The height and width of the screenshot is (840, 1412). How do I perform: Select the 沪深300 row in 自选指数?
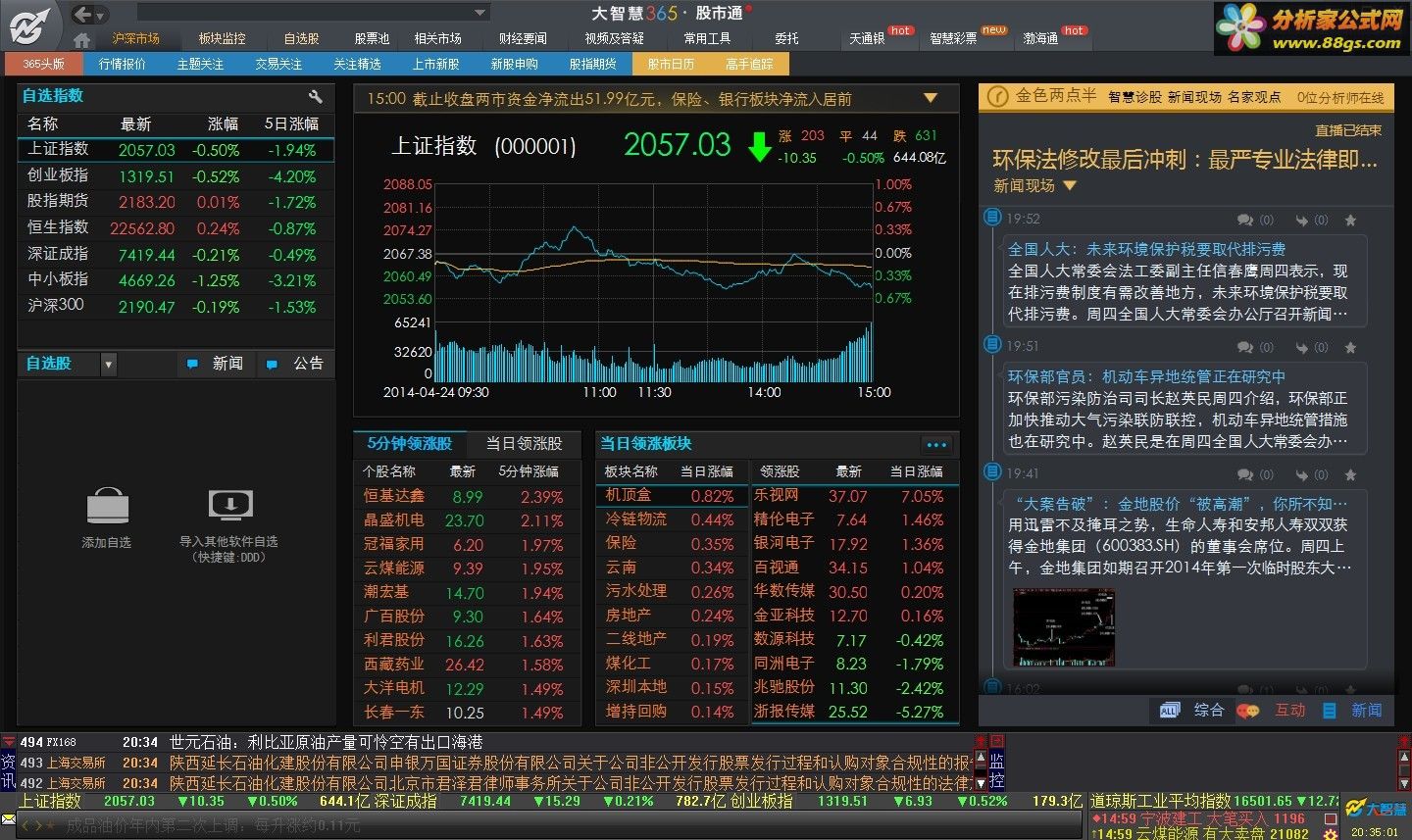click(176, 306)
